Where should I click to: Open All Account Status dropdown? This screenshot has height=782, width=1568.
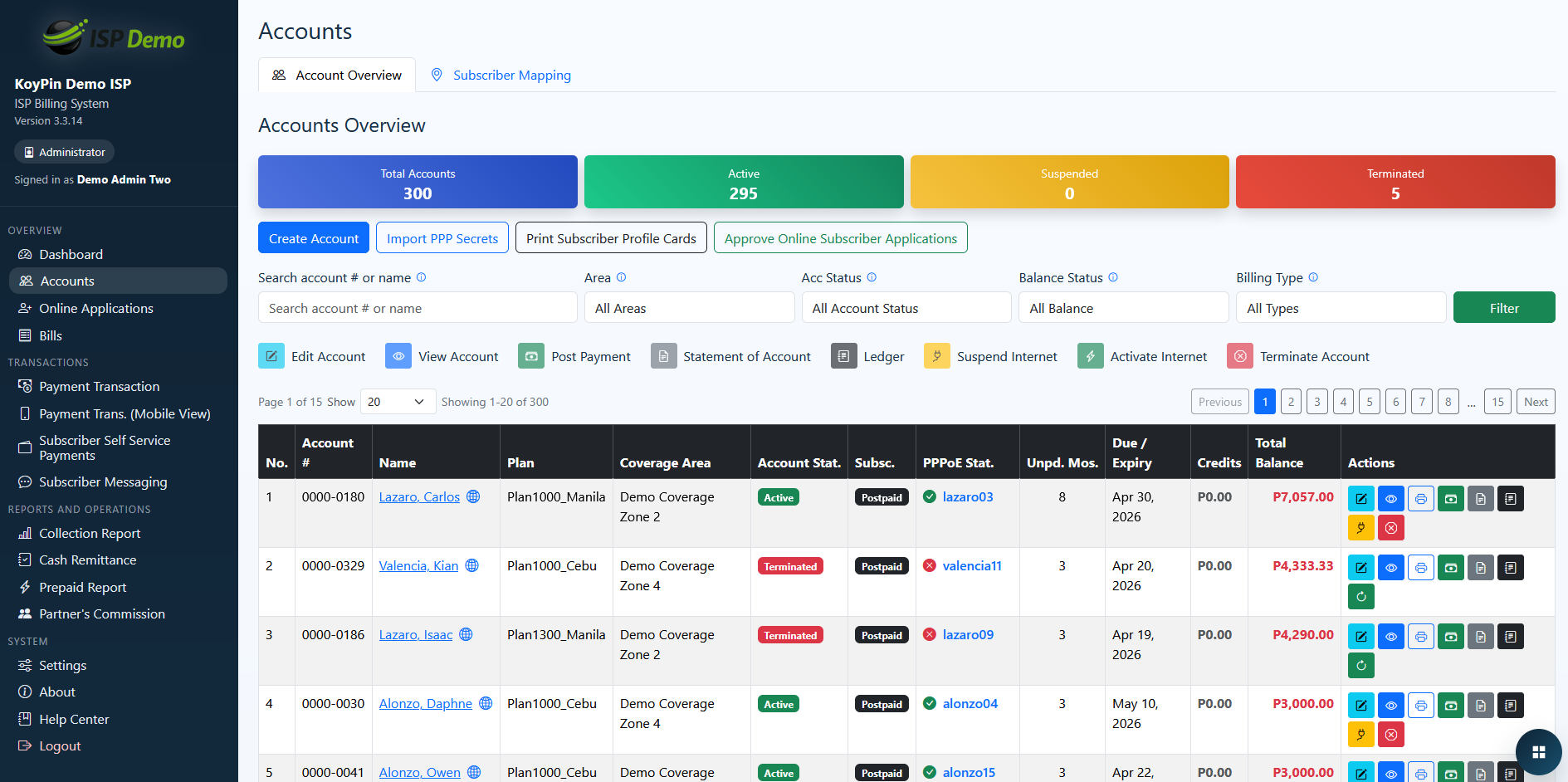point(906,308)
